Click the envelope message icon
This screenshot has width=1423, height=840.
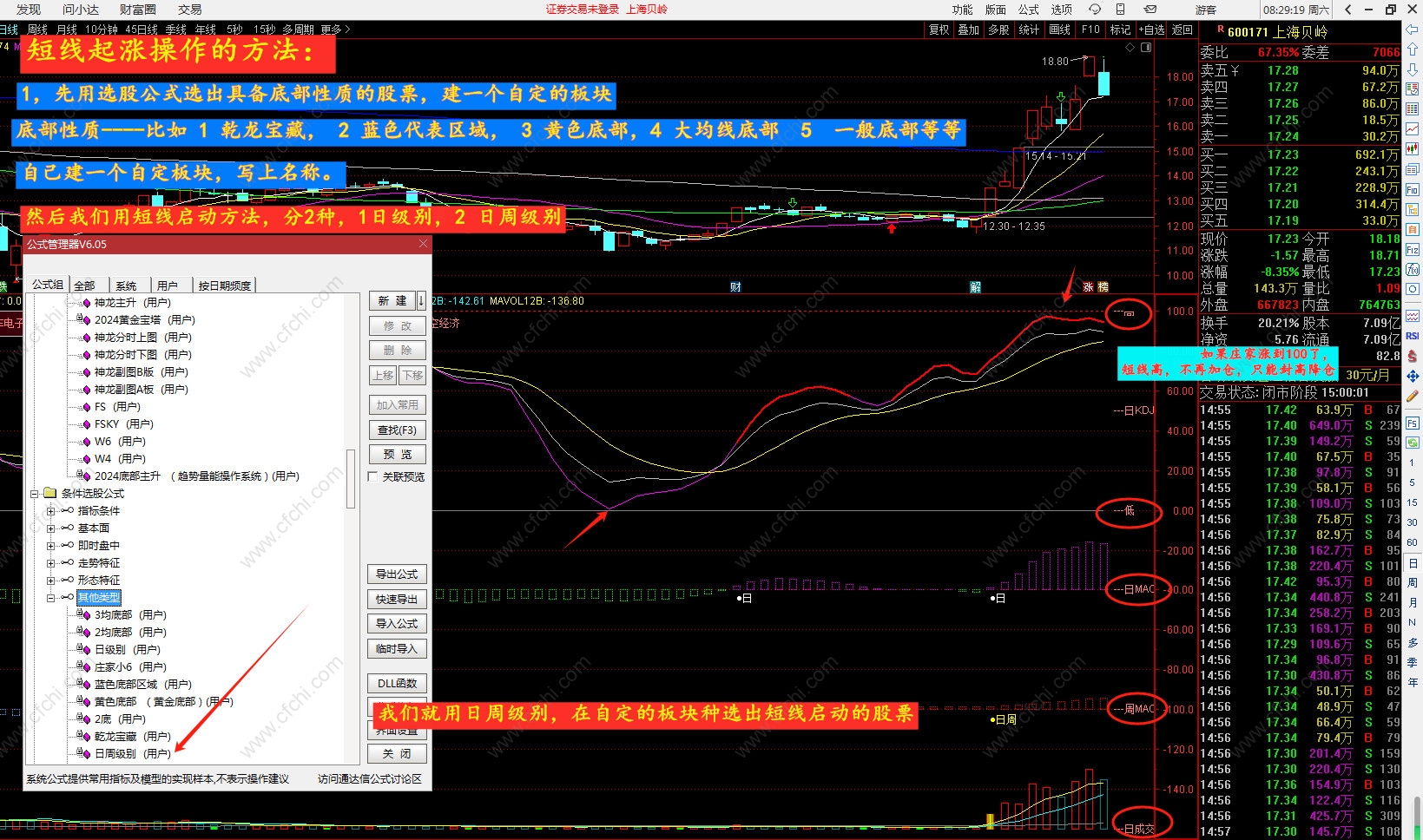pyautogui.click(x=1150, y=10)
